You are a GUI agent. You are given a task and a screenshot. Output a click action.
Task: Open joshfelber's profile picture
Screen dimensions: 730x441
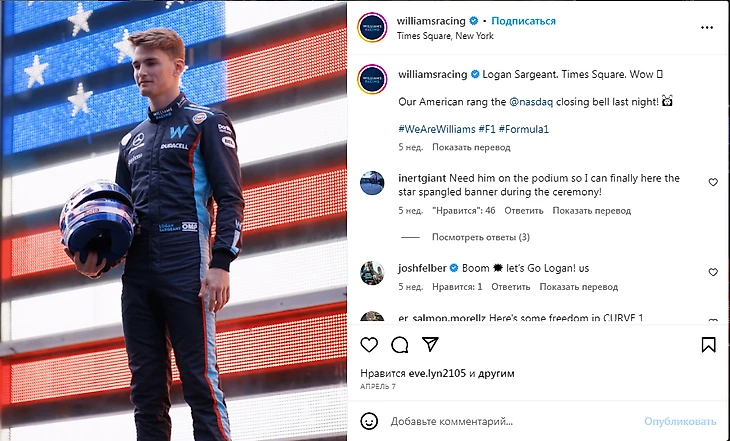pos(372,272)
